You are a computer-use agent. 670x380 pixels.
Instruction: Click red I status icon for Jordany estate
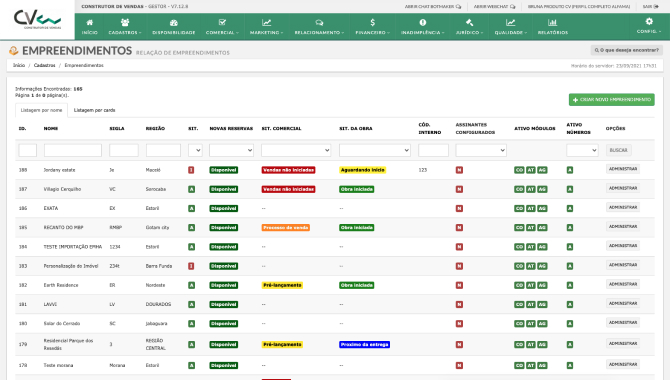(x=191, y=170)
